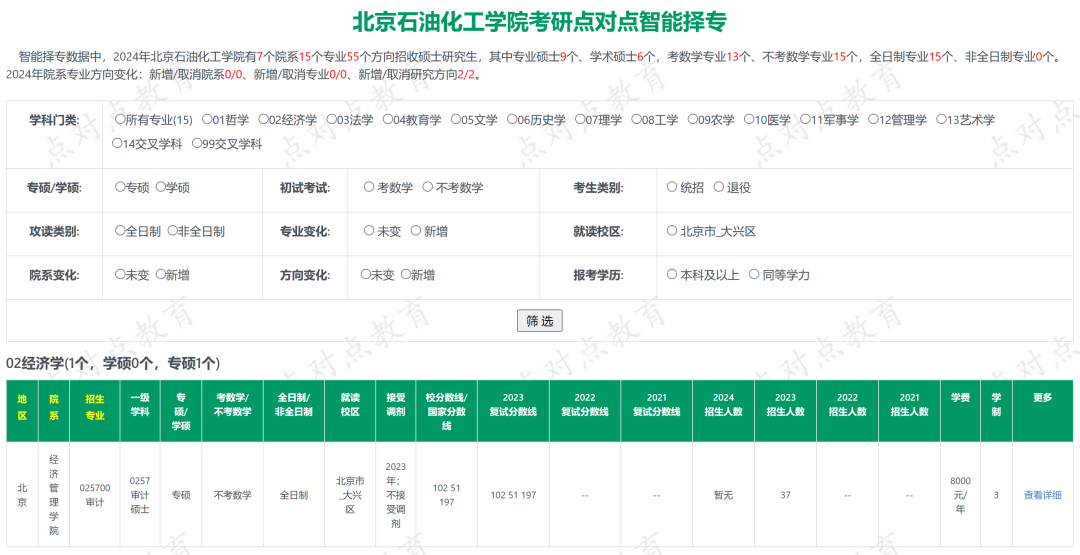The image size is (1080, 555).
Task: Select the 05文学 option
Action: tap(456, 120)
